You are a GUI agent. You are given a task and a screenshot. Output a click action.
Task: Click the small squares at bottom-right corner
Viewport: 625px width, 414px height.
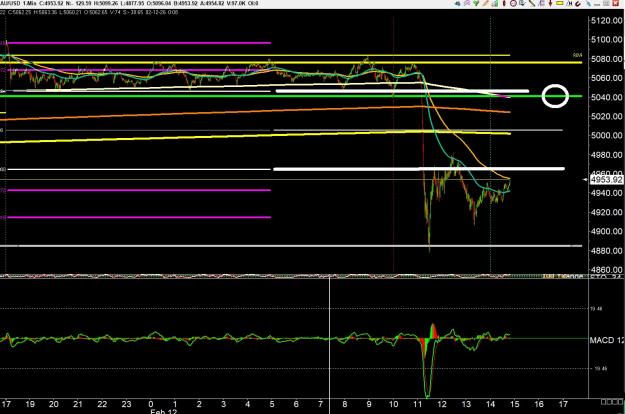point(612,401)
